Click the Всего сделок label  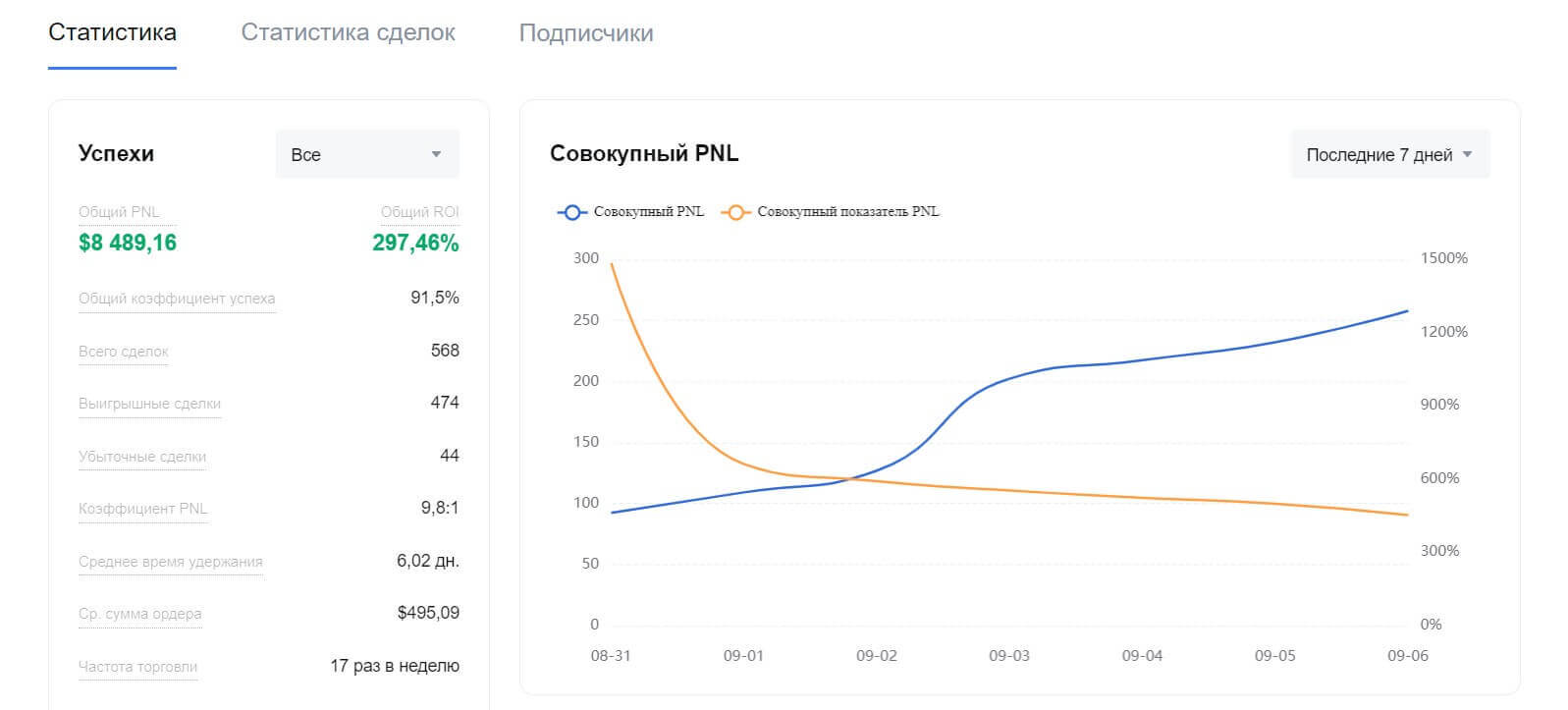pyautogui.click(x=124, y=352)
